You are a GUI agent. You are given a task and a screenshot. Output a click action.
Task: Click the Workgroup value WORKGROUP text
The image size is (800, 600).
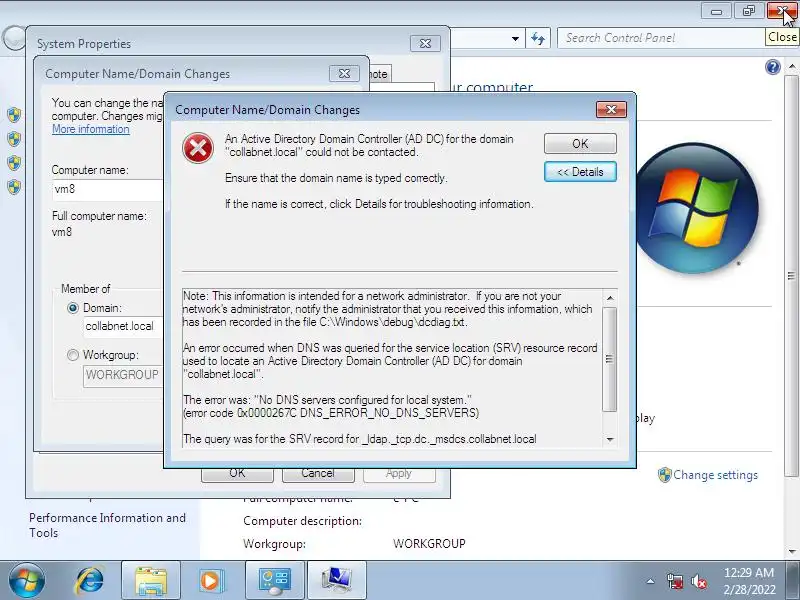(x=429, y=544)
